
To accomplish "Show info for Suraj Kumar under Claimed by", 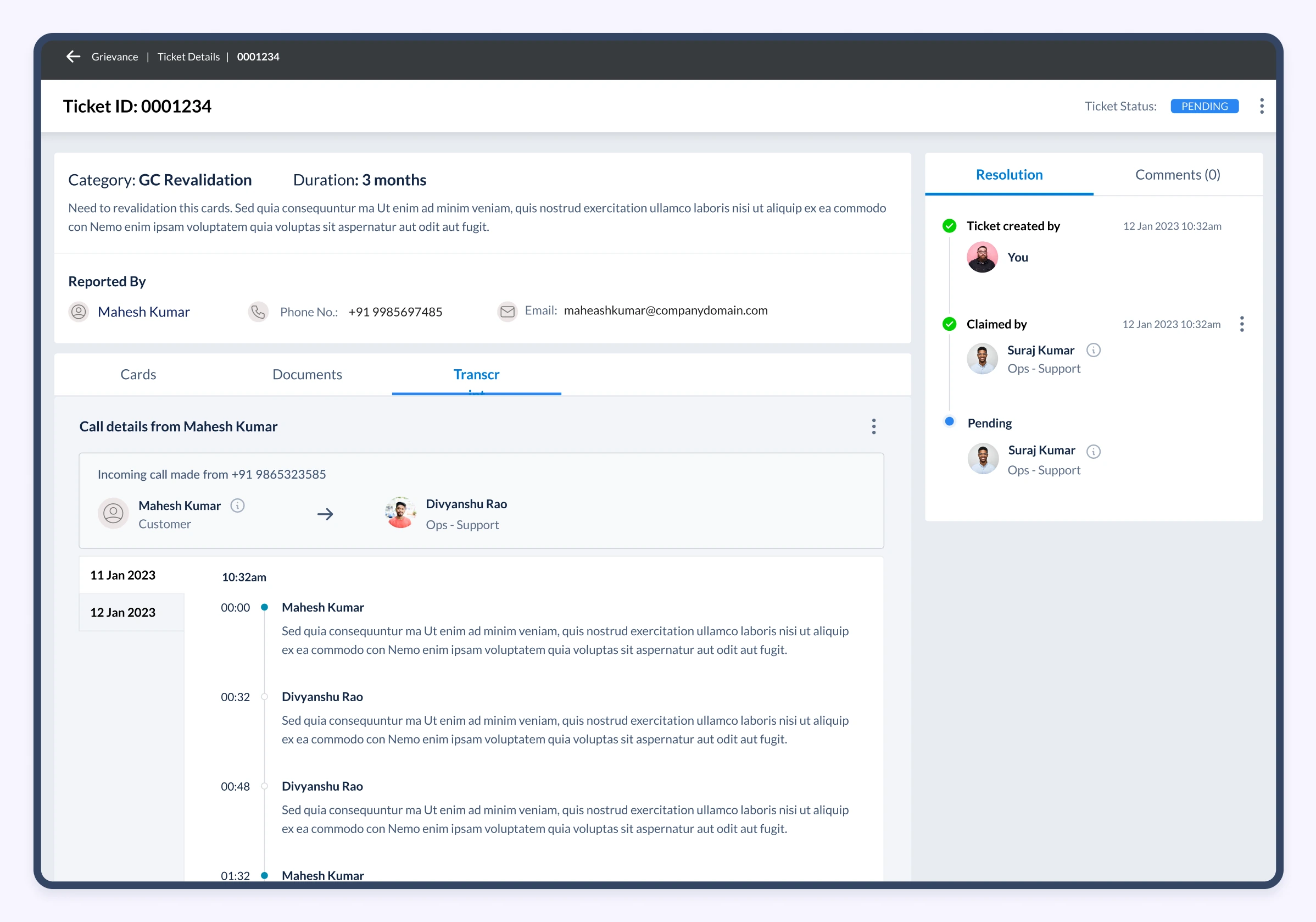I will point(1093,350).
